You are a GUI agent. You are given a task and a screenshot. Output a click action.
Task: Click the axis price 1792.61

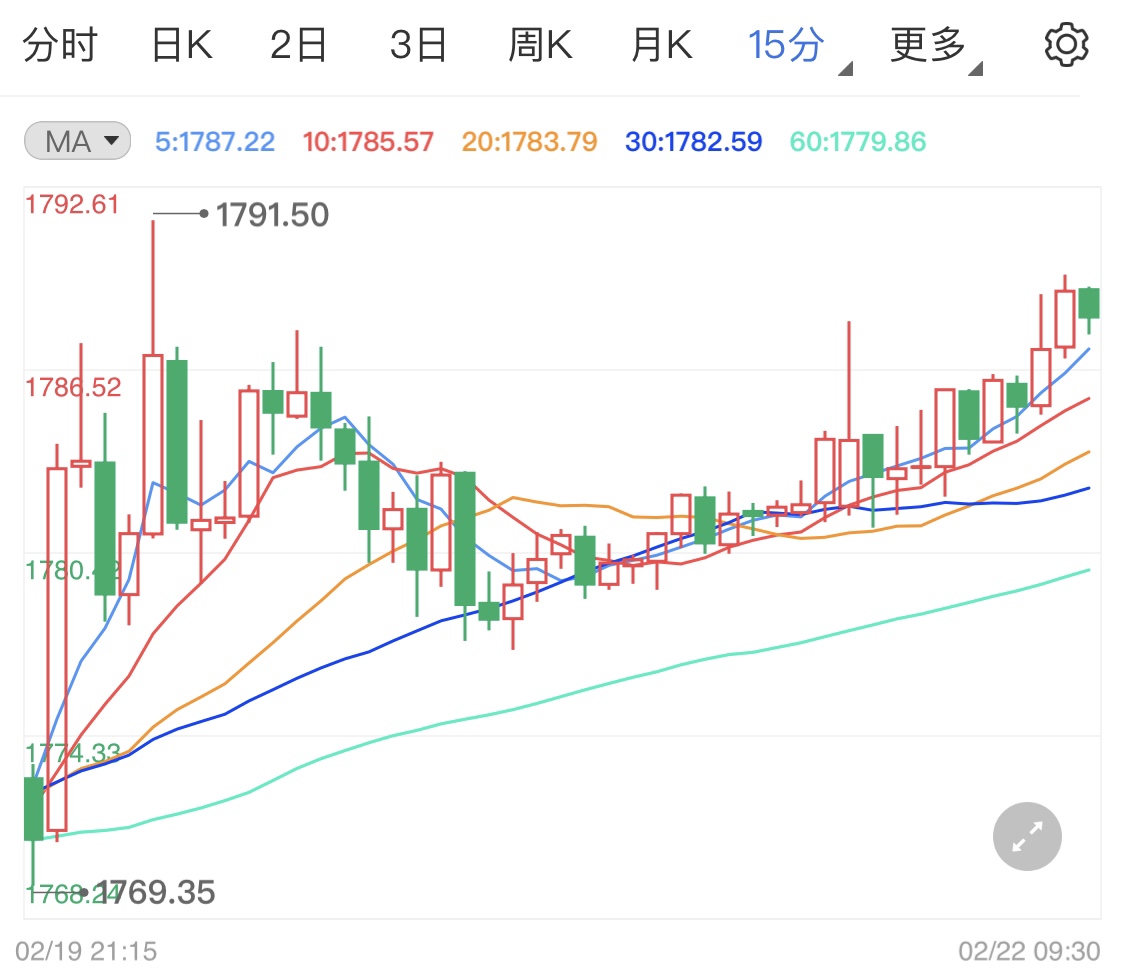click(72, 205)
